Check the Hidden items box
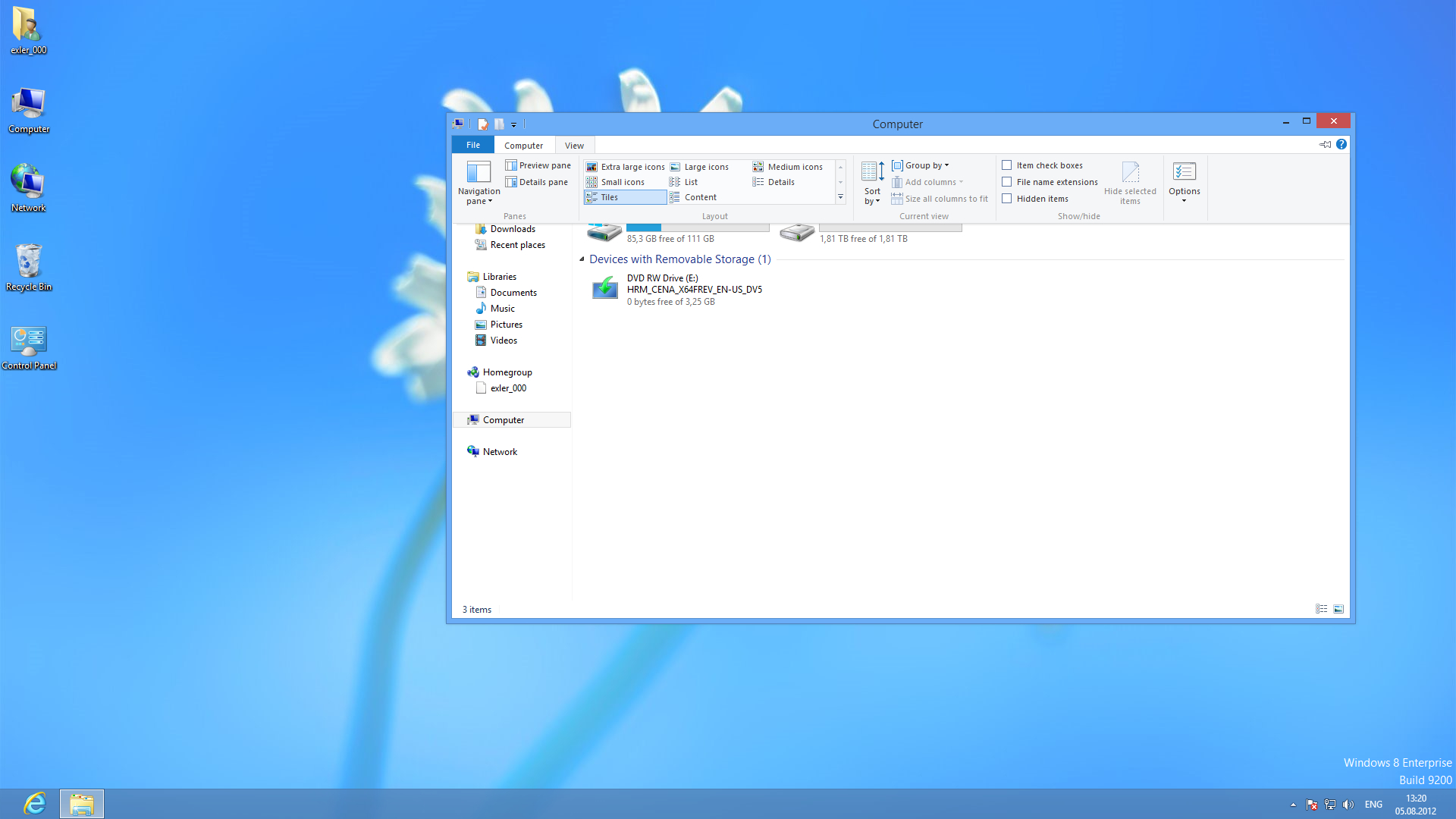Screen dimensions: 1456x819 (1007, 199)
